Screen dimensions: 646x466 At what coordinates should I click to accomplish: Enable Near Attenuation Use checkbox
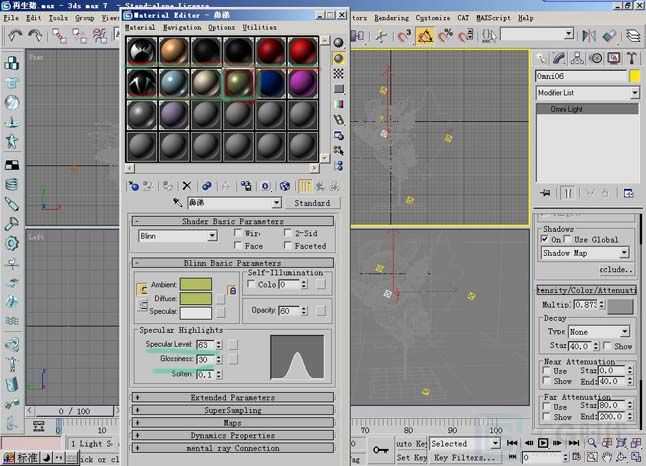pyautogui.click(x=547, y=370)
